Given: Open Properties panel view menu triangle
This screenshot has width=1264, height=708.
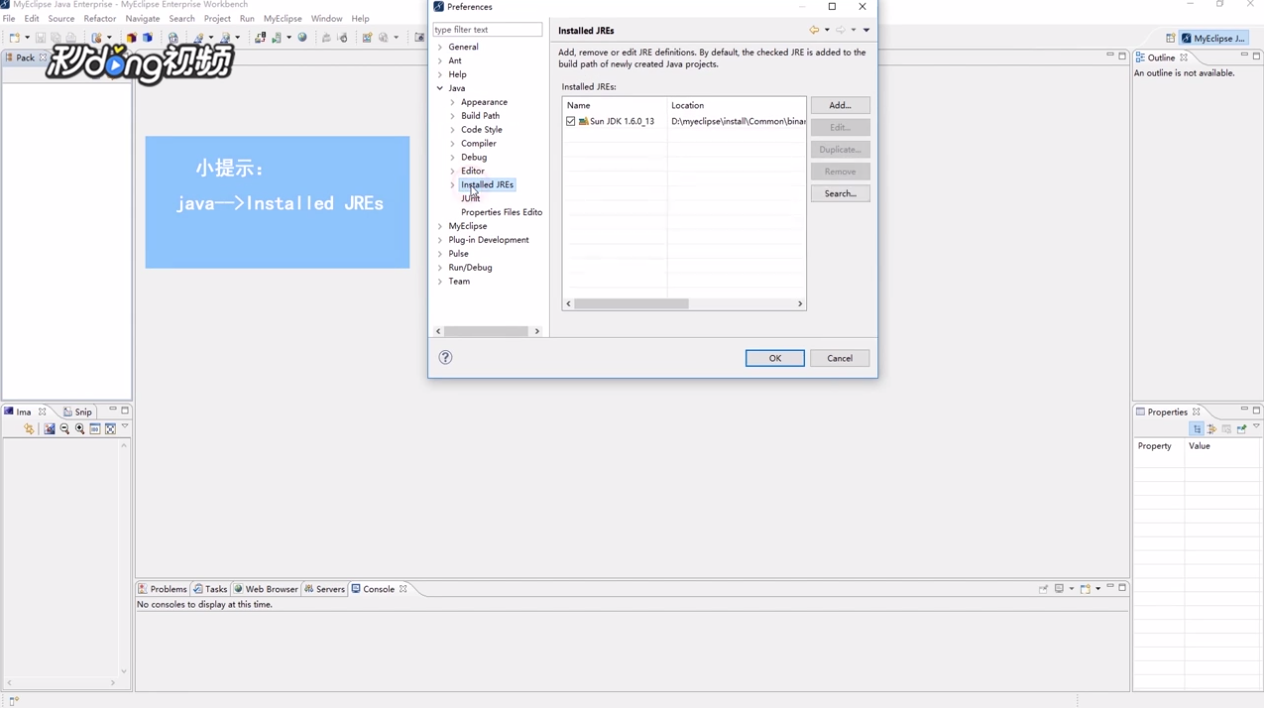Looking at the screenshot, I should click(x=1257, y=427).
